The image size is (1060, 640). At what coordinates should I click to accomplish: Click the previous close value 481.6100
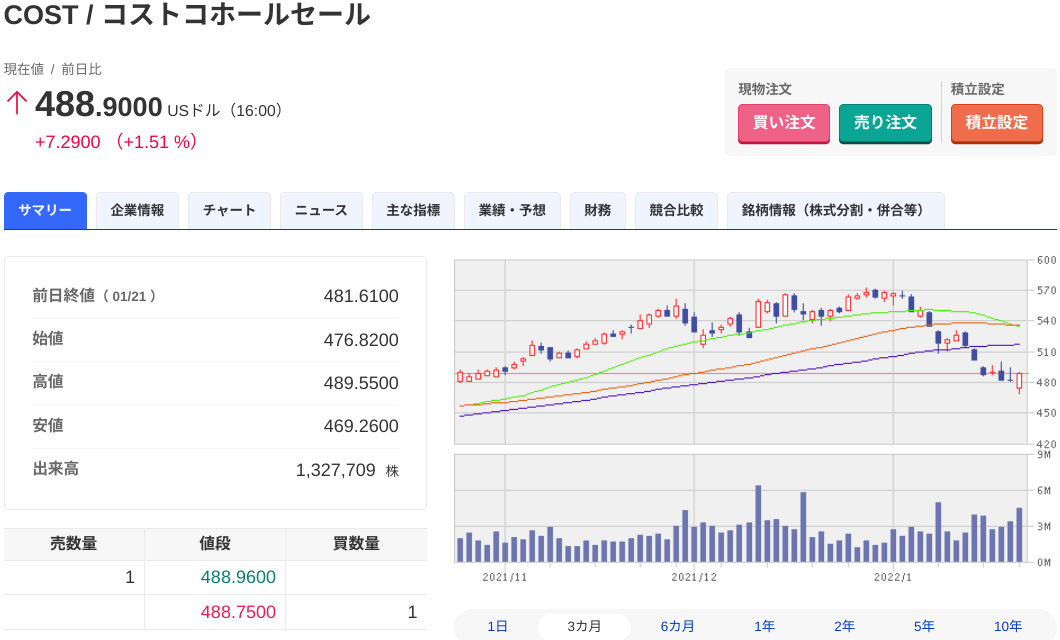[361, 296]
